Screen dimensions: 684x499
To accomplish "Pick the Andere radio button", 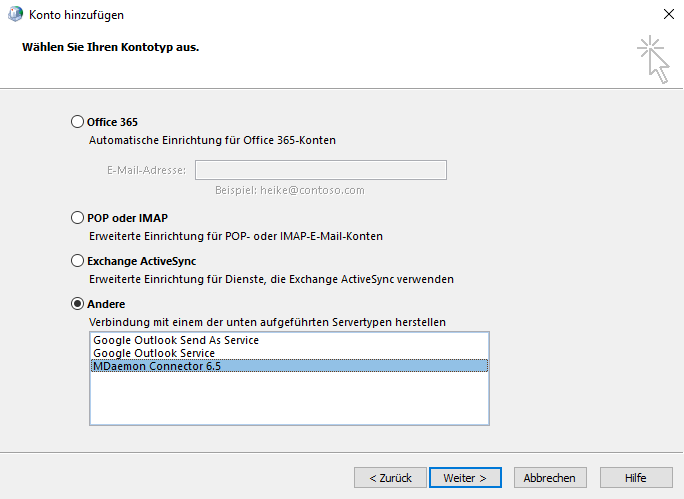I will [78, 304].
